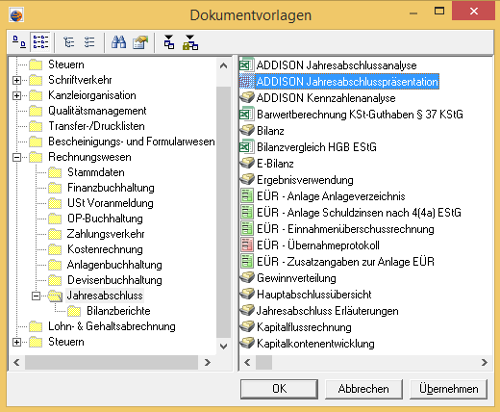Click the filter structure toolbar icon
This screenshot has width=500, height=412.
[169, 42]
